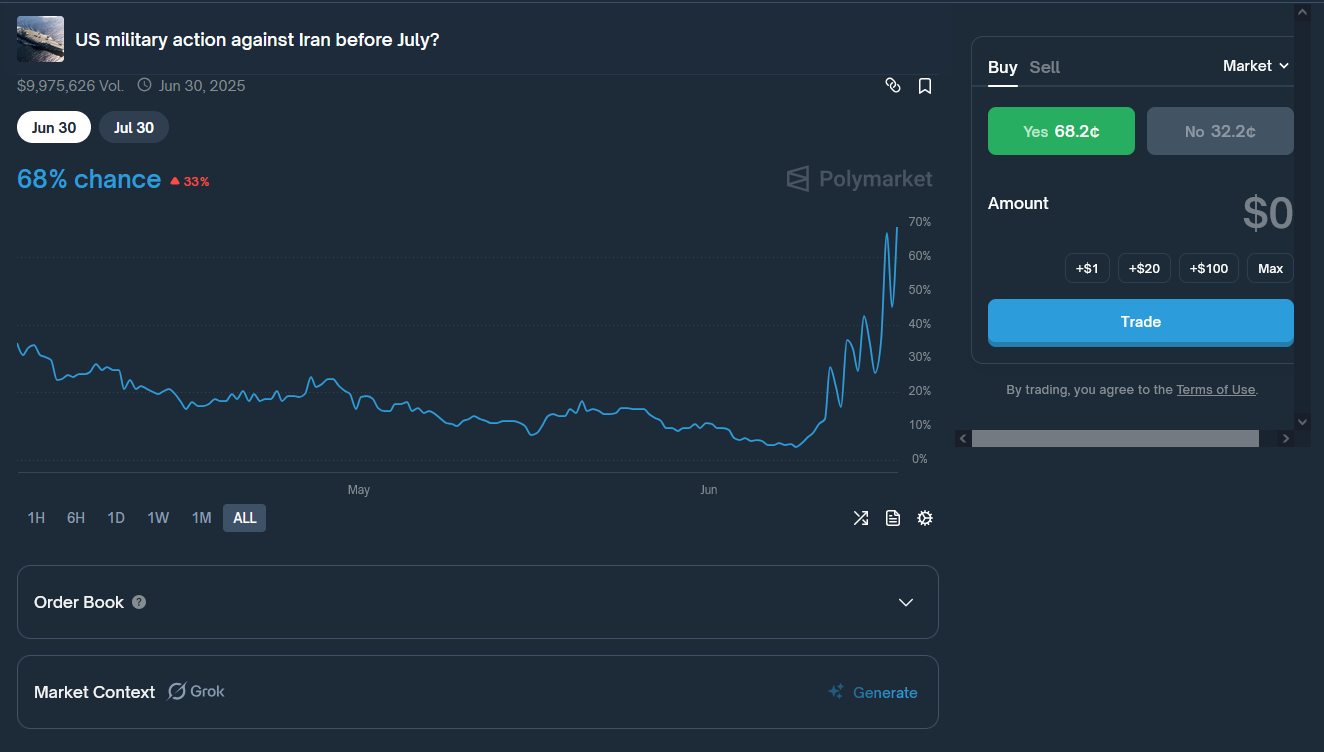Choose Yes 68.2¢ outcome
This screenshot has height=752, width=1324.
(x=1061, y=131)
